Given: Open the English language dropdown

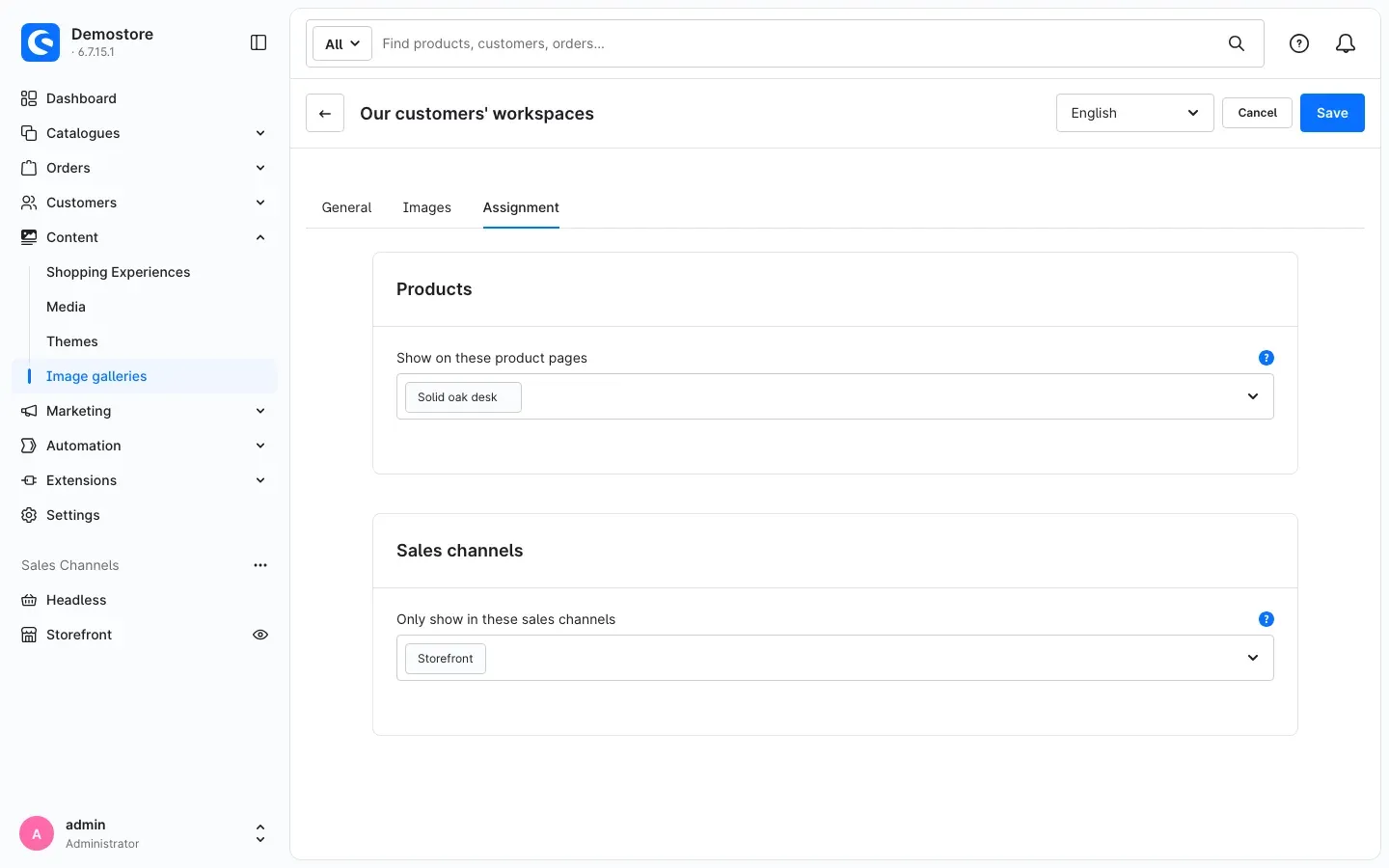Looking at the screenshot, I should (1134, 113).
